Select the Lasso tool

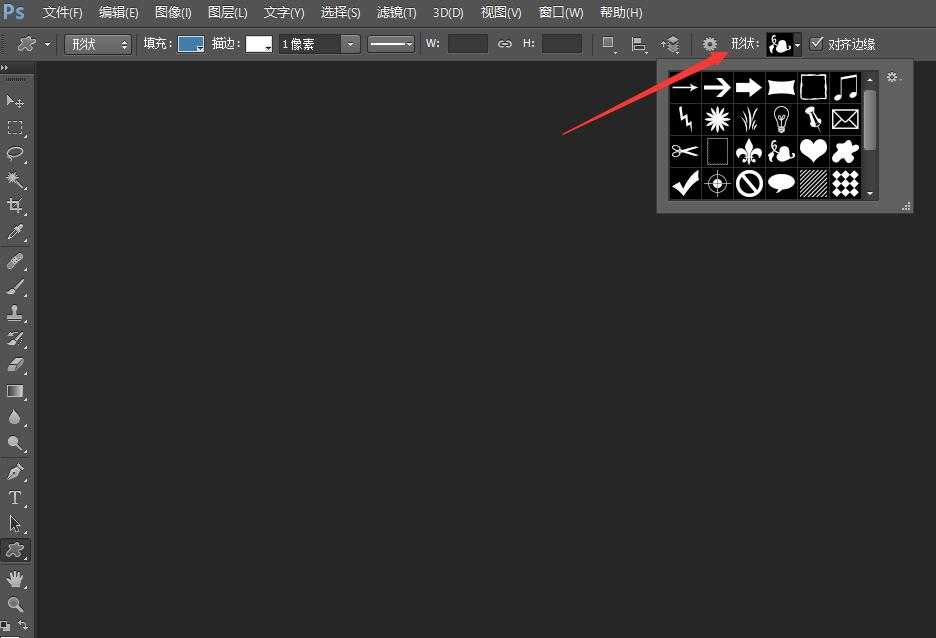(x=15, y=153)
